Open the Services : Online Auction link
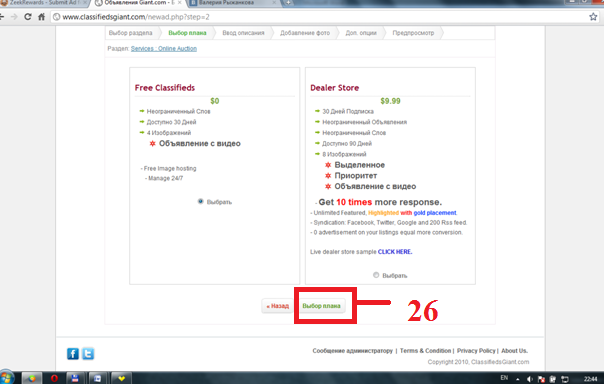The height and width of the screenshot is (384, 604). pos(164,49)
